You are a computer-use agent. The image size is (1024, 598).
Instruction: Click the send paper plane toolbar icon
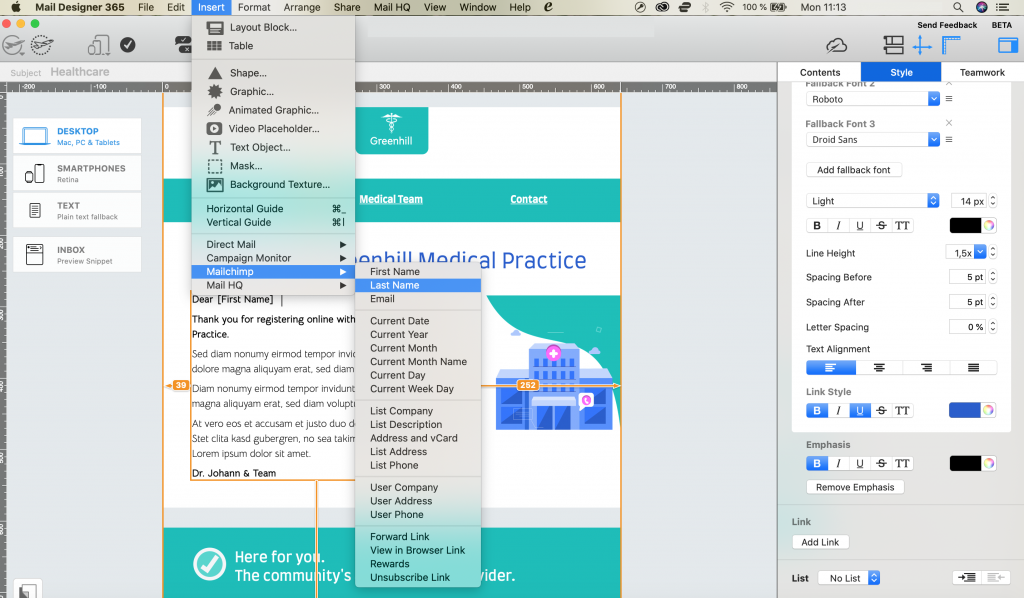pos(13,45)
